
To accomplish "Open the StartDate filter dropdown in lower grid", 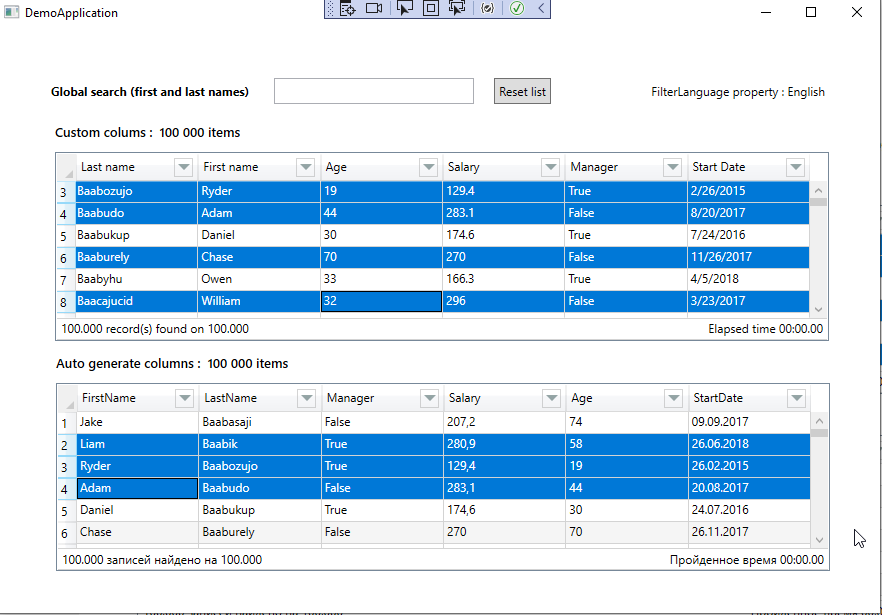I will 797,398.
